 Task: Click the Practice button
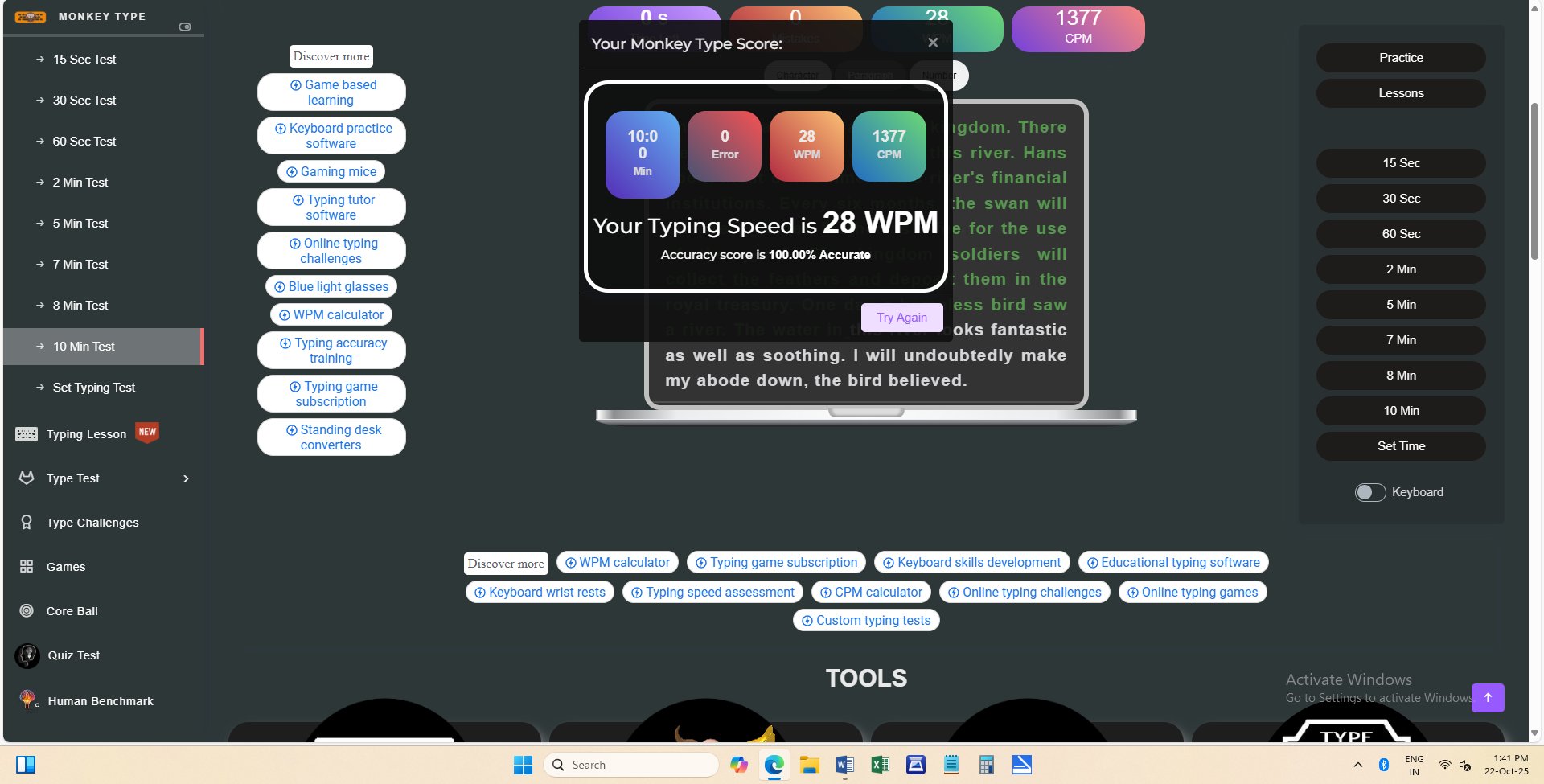pos(1400,58)
